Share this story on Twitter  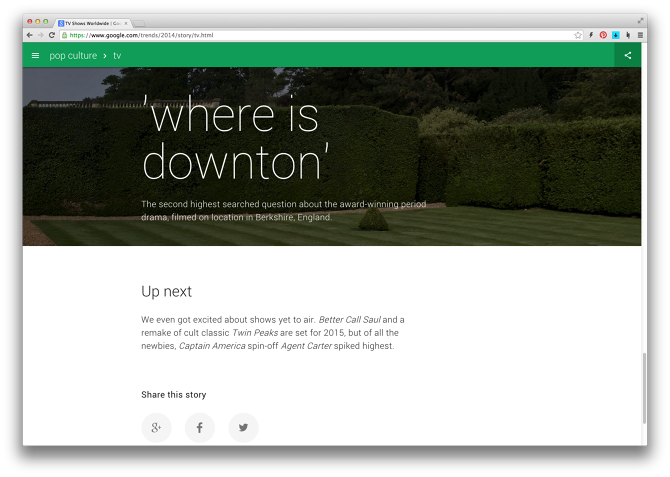(x=243, y=428)
